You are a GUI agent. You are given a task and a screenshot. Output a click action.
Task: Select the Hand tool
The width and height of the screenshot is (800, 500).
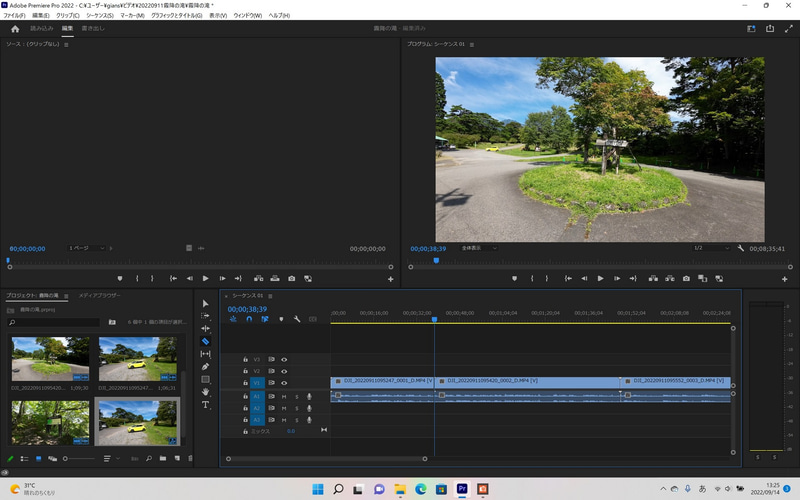click(x=205, y=392)
